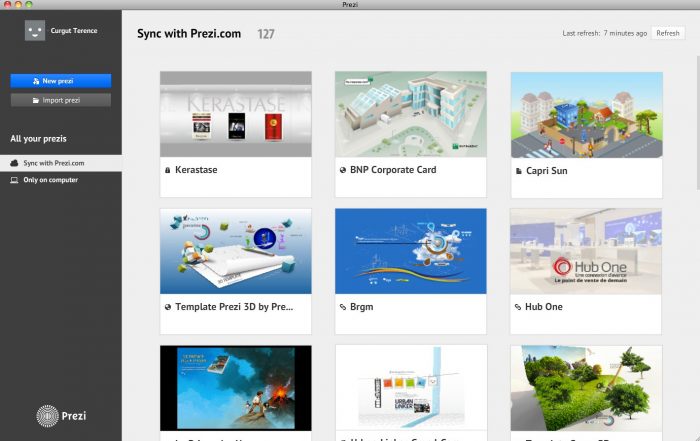Click the Hub One title text
The width and height of the screenshot is (700, 441).
[544, 307]
